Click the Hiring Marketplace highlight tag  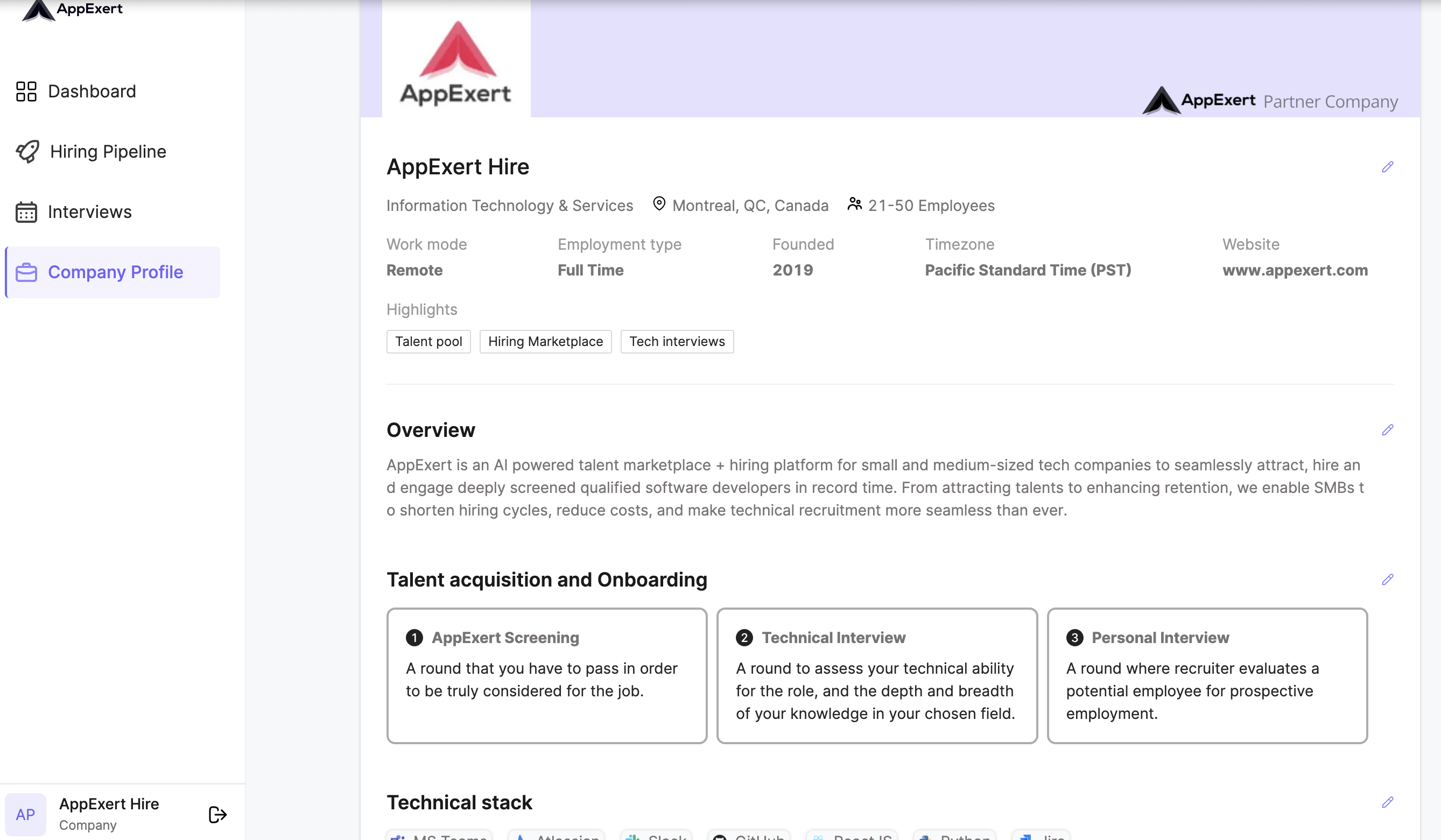[x=545, y=342]
